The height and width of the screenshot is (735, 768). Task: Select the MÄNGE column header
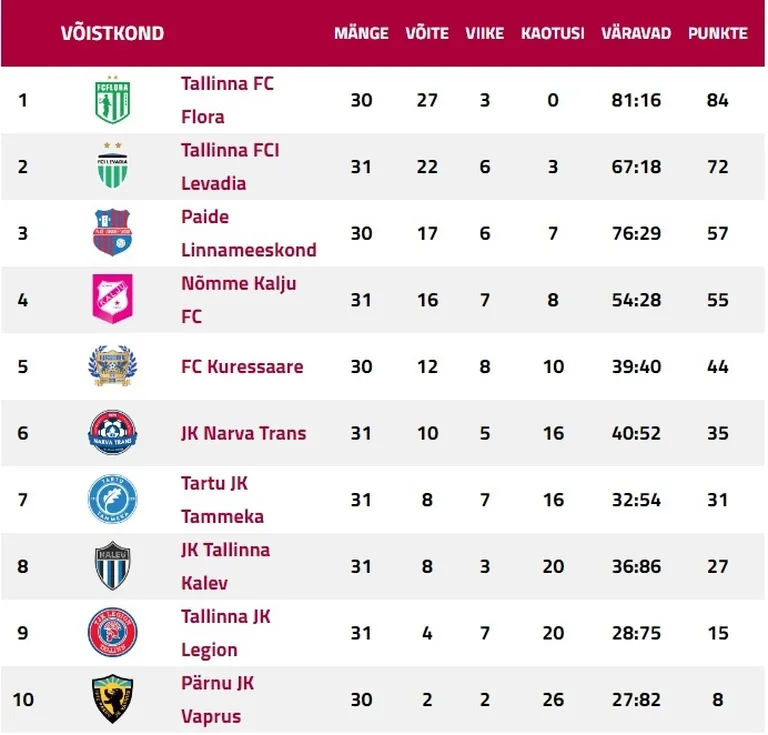361,33
